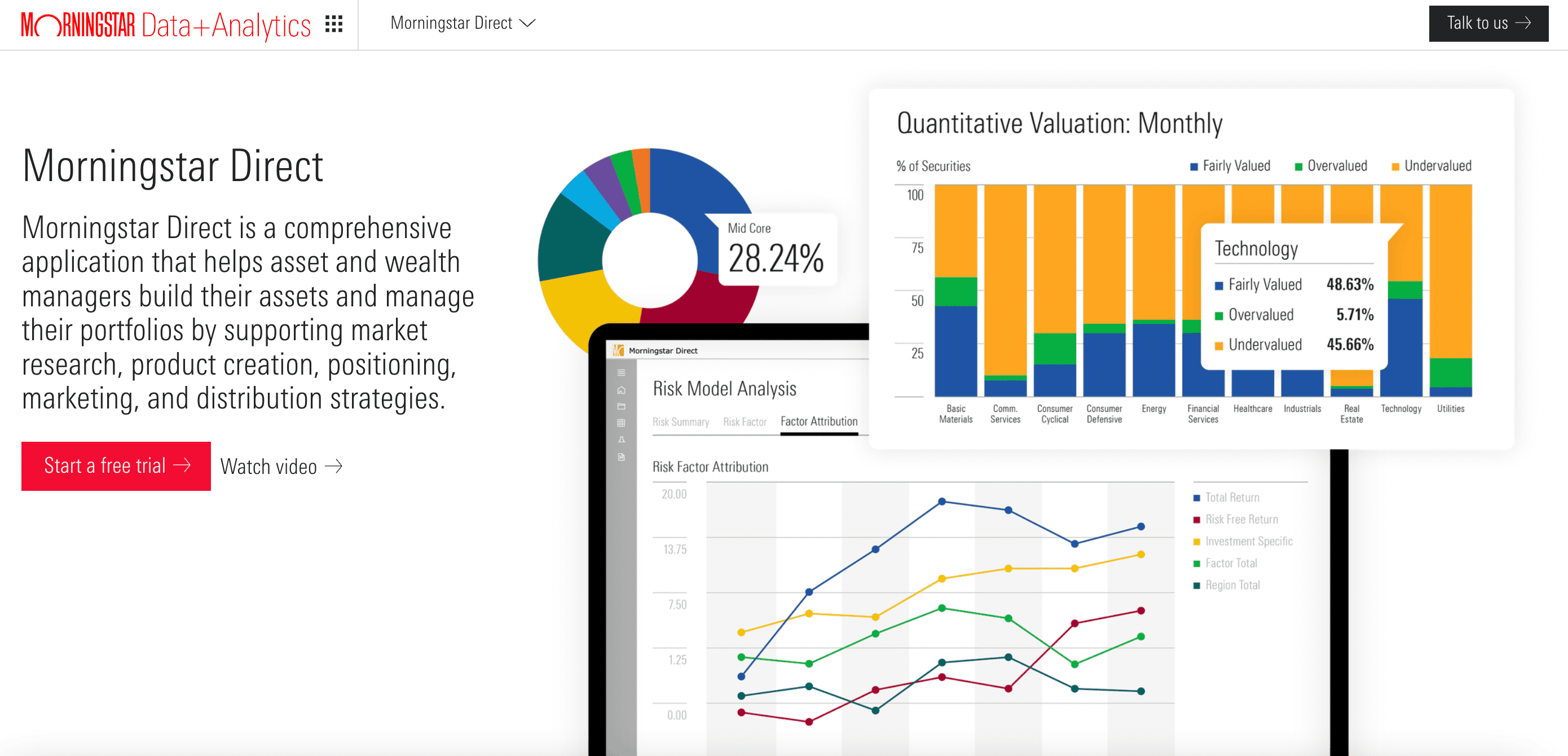Click the 48.63% value in the tooltip
The image size is (1568, 756).
pyautogui.click(x=1350, y=284)
